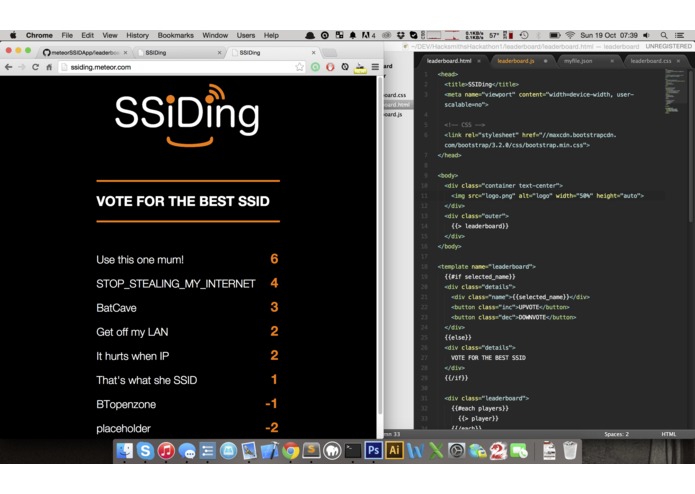
Task: Open Spotlight search in menu bar
Action: [664, 35]
